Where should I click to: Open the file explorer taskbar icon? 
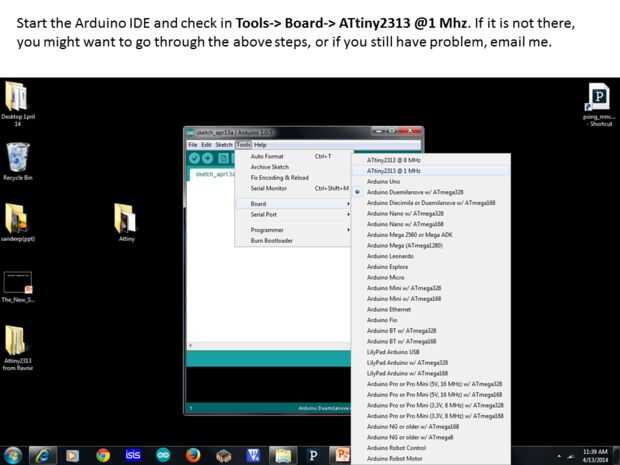[x=283, y=456]
